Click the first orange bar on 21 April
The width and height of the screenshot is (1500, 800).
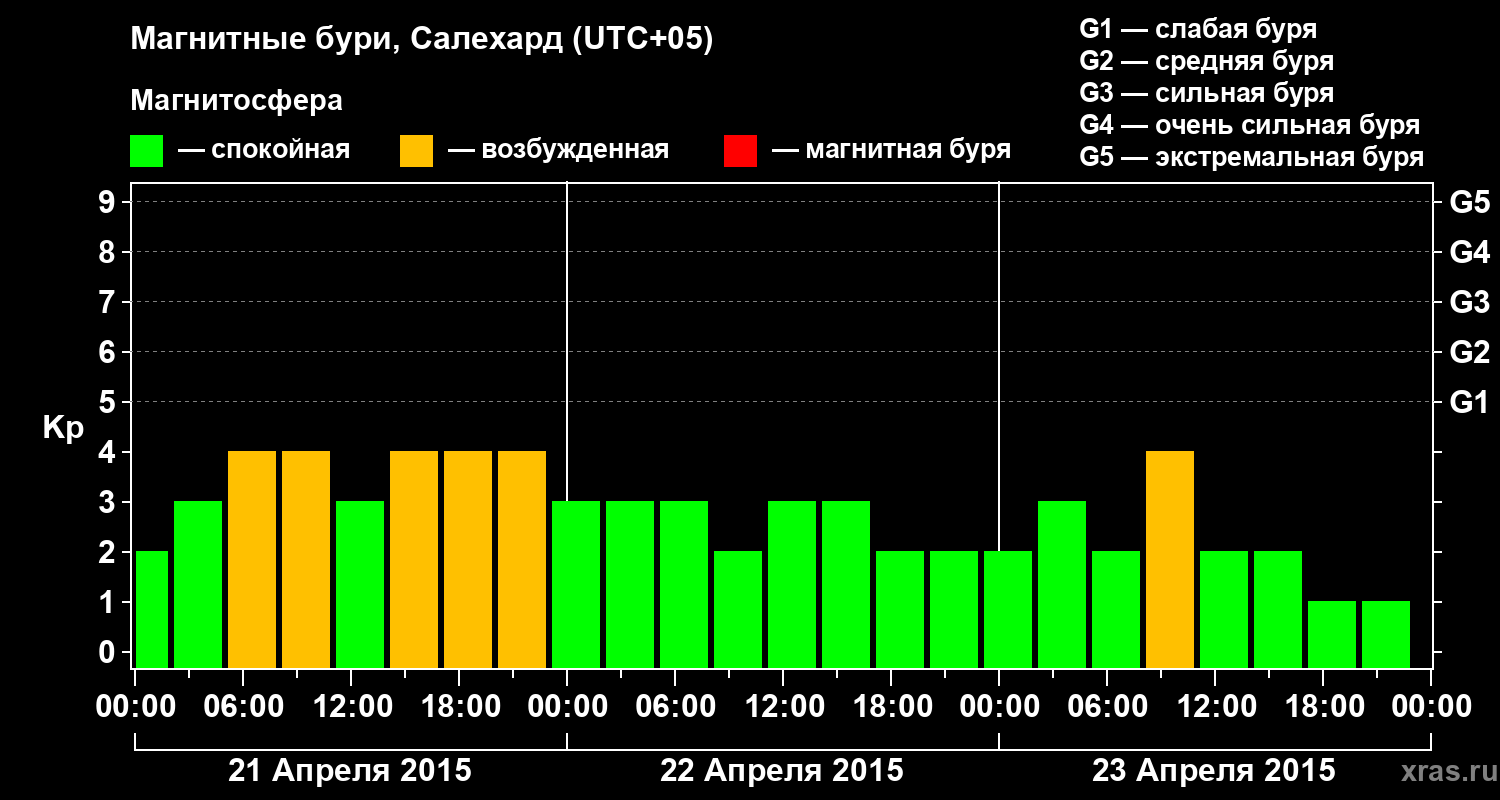point(252,560)
